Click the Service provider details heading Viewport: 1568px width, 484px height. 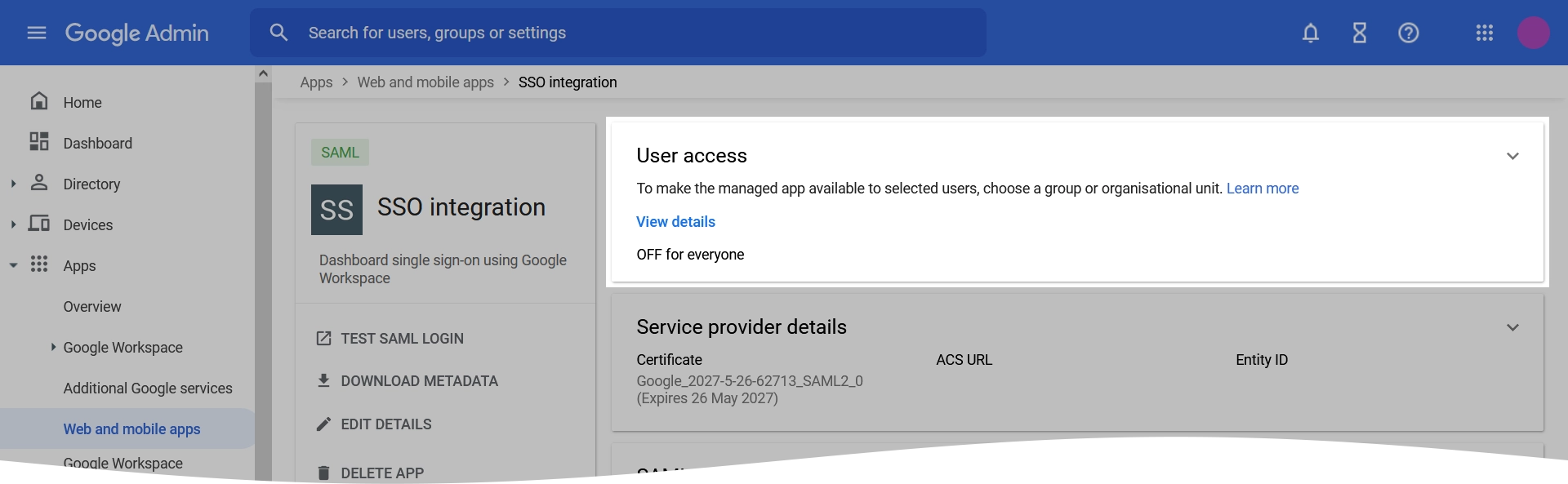tap(742, 327)
